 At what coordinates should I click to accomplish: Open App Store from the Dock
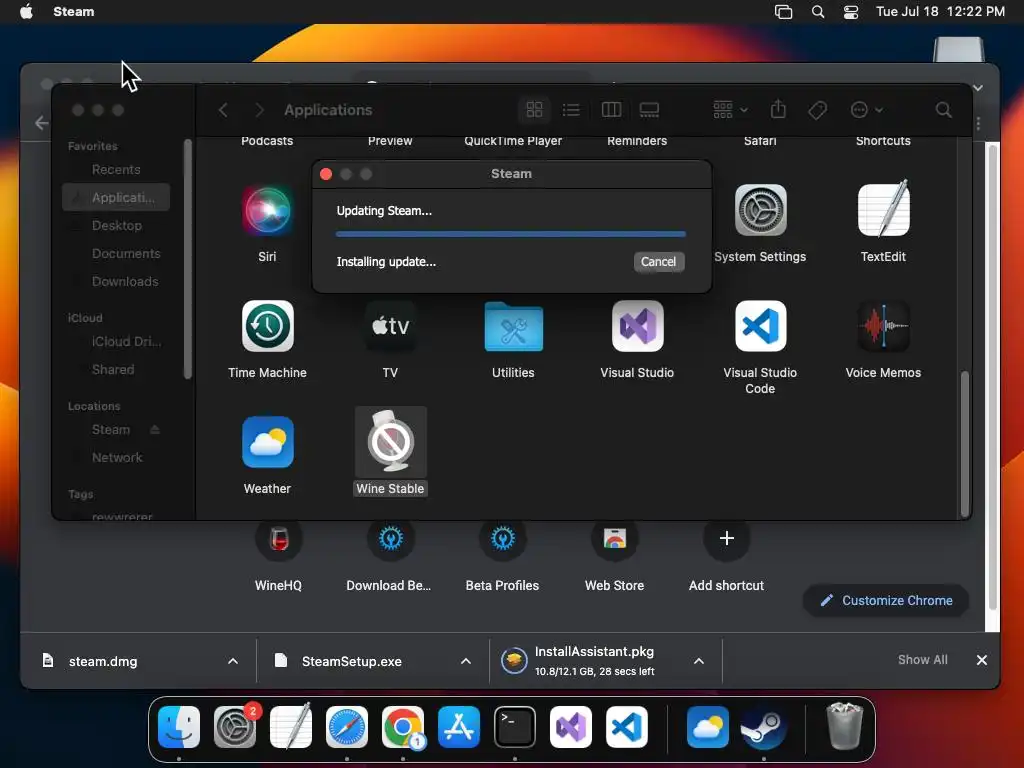(x=458, y=727)
